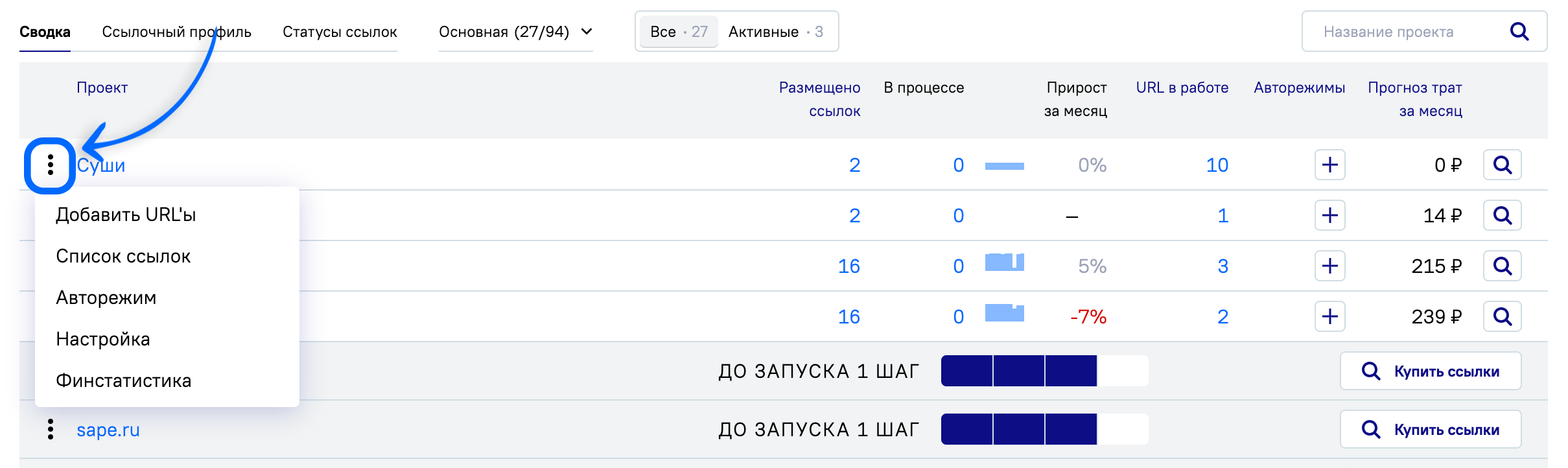Click URL в работе value 3
1568x468 pixels.
[x=1223, y=266]
